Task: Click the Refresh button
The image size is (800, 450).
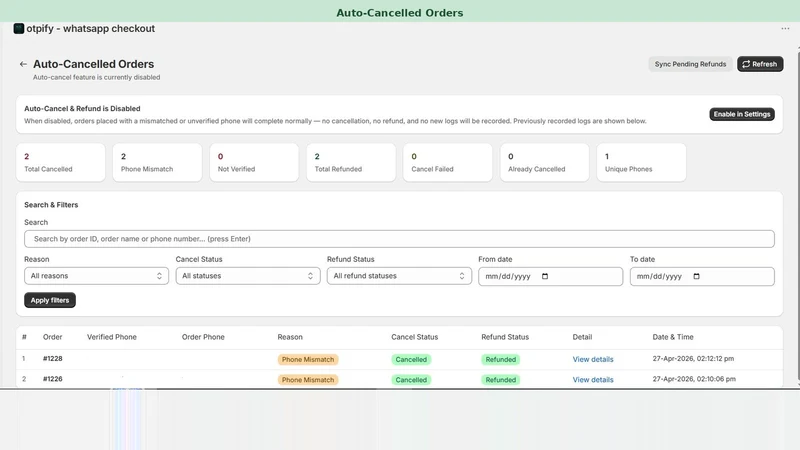Action: point(760,64)
